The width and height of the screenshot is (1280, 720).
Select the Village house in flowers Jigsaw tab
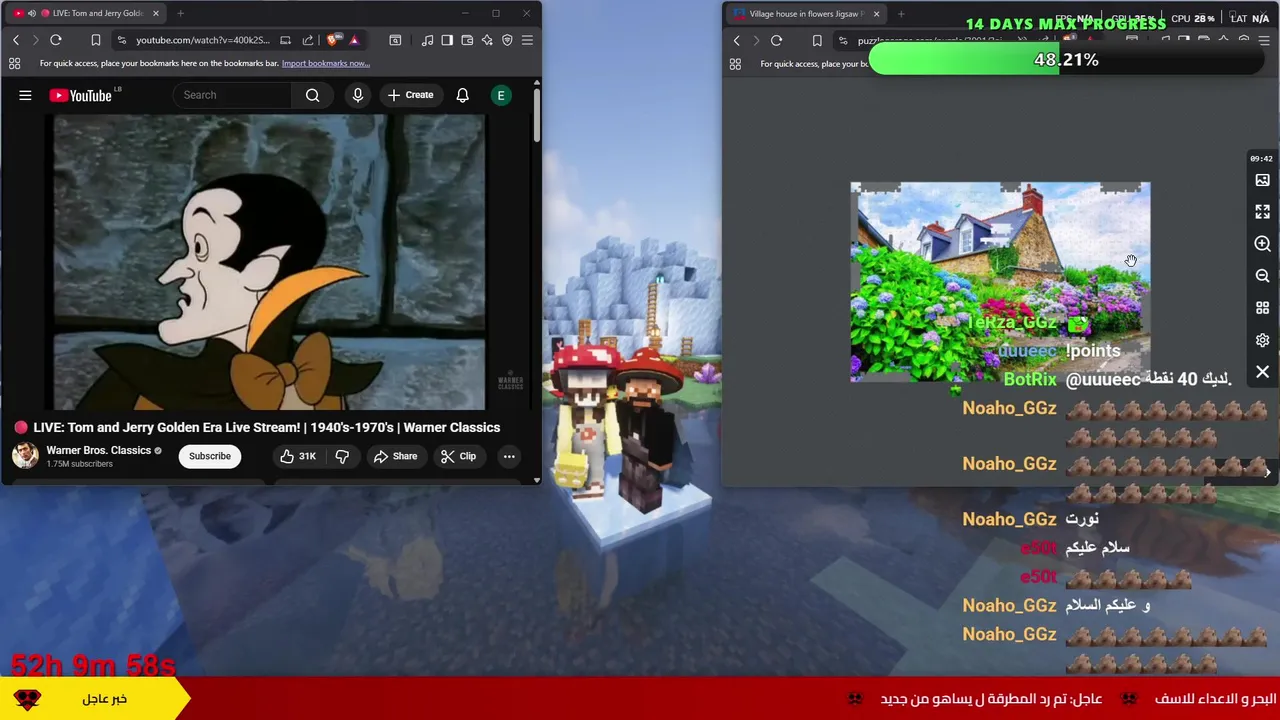[x=805, y=14]
